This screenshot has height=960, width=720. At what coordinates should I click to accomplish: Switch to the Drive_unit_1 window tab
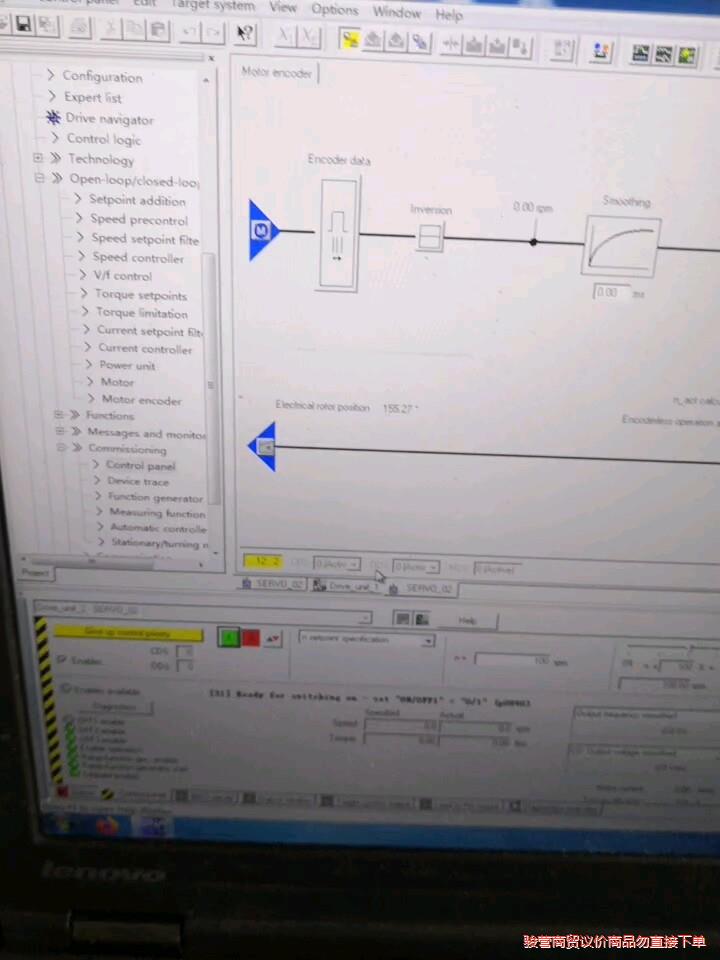(x=347, y=586)
